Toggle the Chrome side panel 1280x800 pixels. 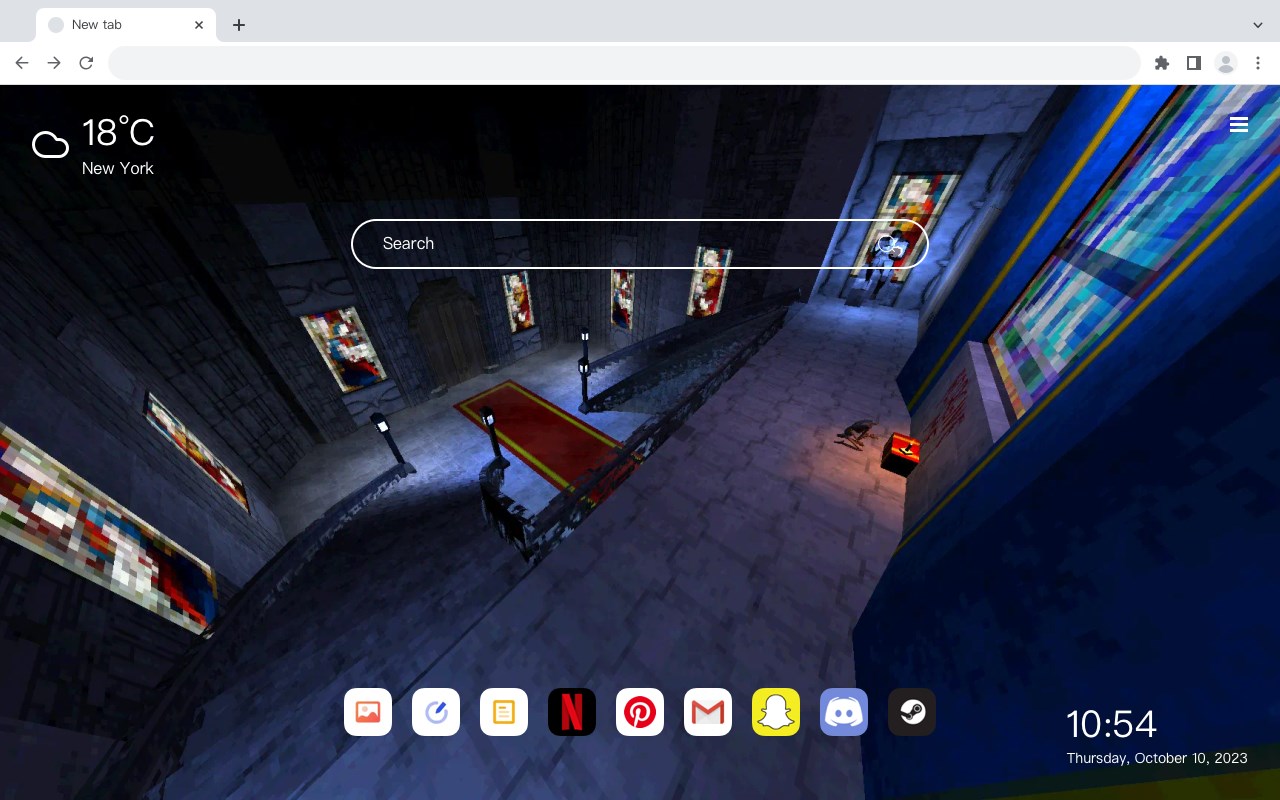(x=1194, y=63)
